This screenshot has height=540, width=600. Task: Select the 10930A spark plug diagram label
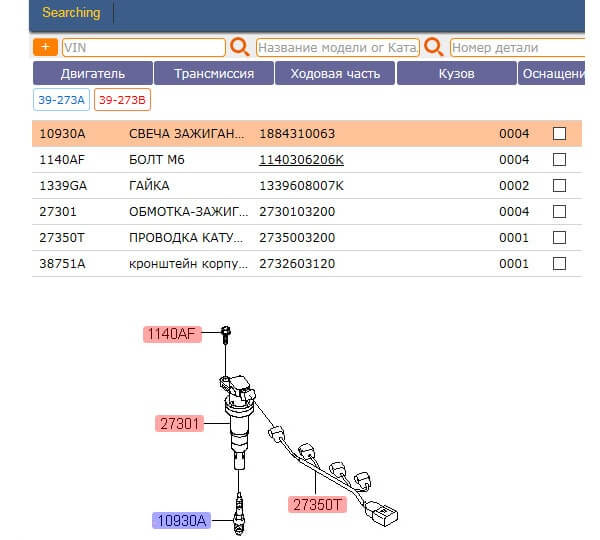click(x=180, y=519)
